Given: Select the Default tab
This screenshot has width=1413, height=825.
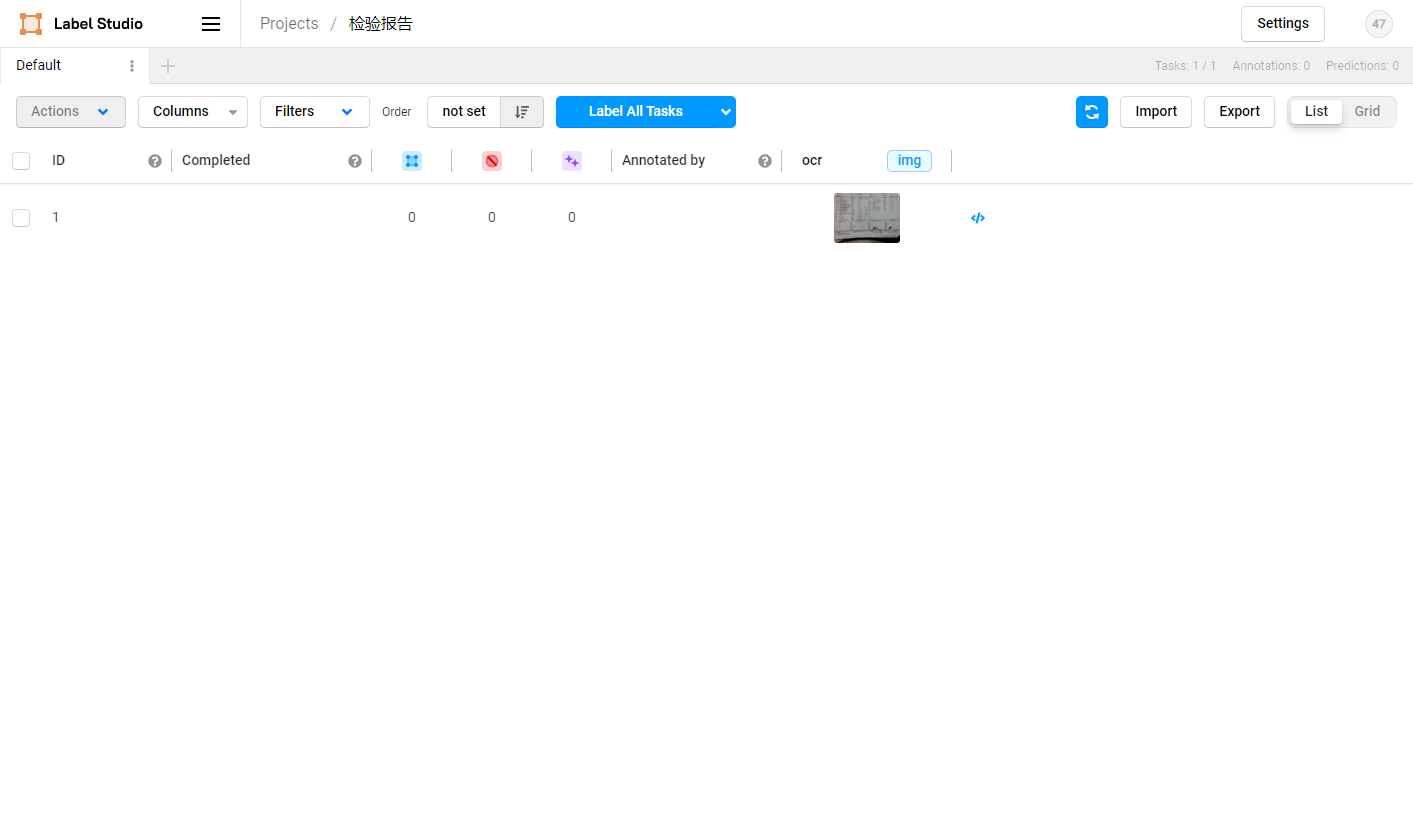Looking at the screenshot, I should [39, 66].
